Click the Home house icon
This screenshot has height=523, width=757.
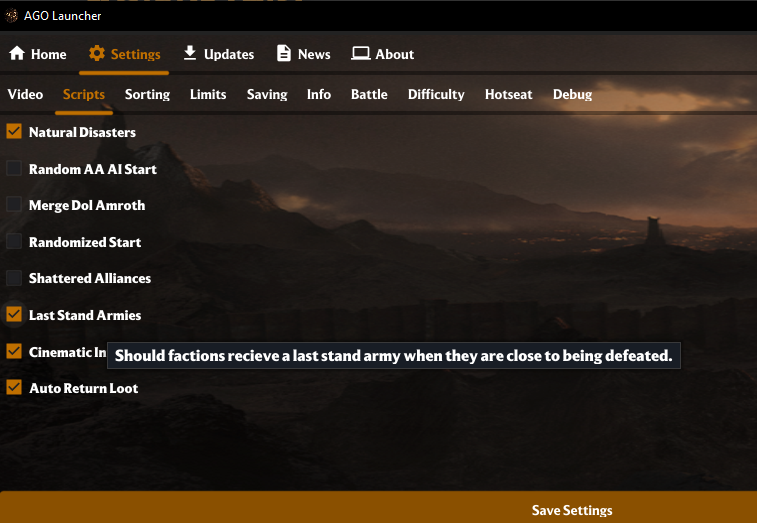coord(17,54)
